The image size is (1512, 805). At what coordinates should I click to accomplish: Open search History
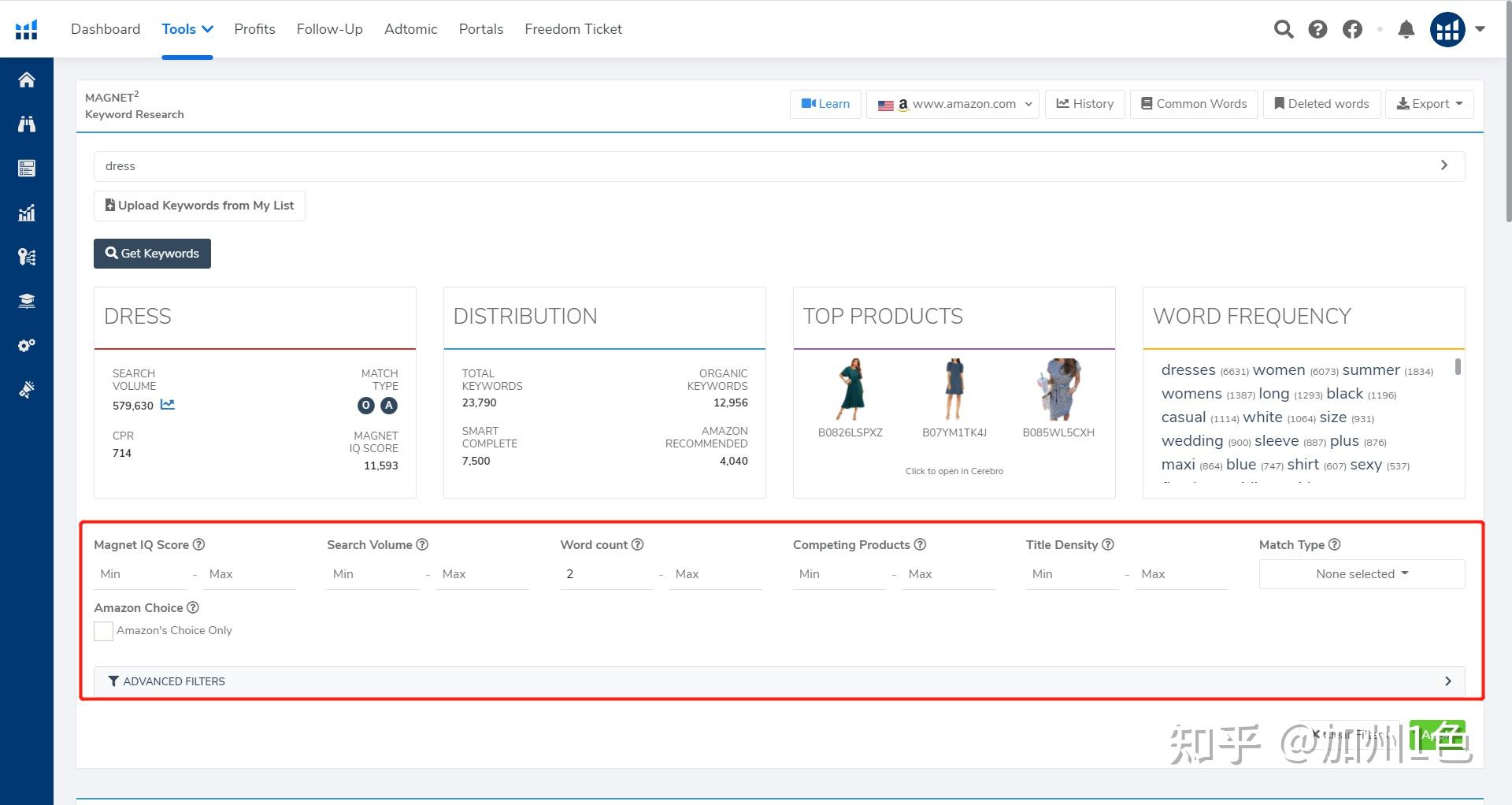(x=1084, y=104)
